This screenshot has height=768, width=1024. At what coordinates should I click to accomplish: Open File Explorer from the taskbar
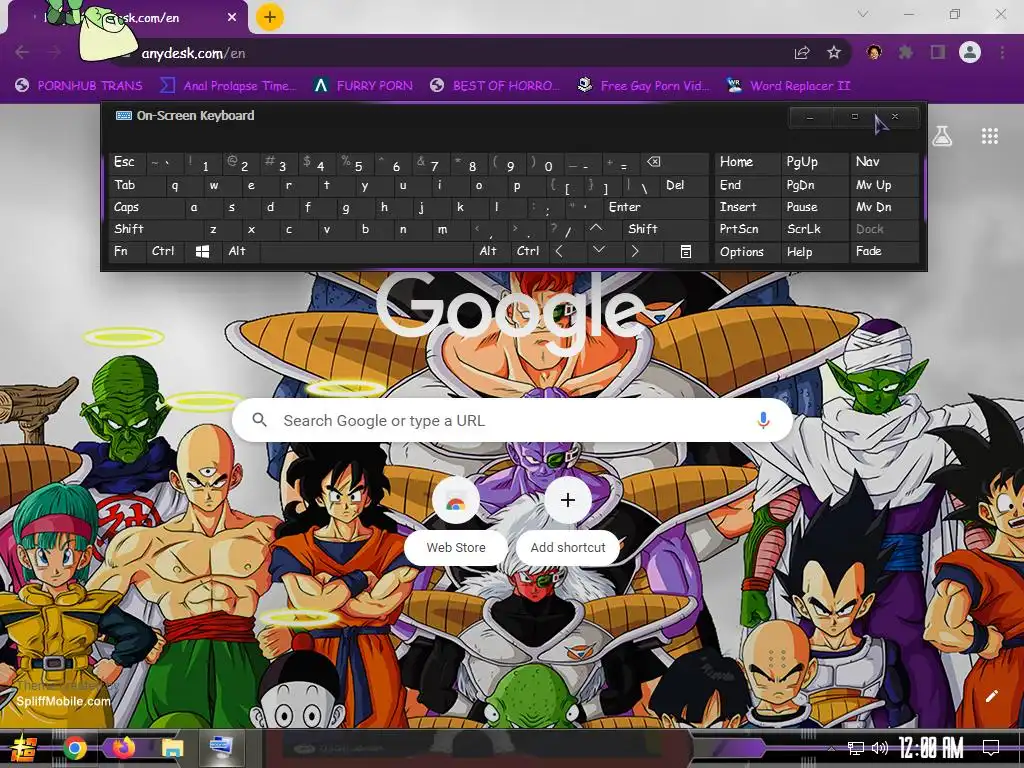pos(173,748)
